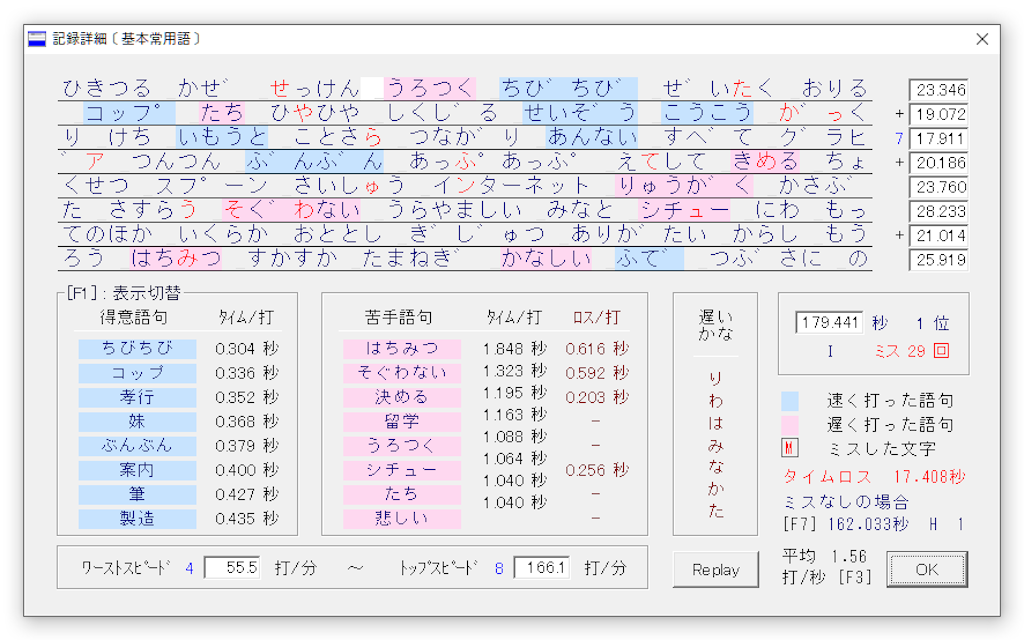Select 製造 in the 得意語句 list

pyautogui.click(x=137, y=519)
